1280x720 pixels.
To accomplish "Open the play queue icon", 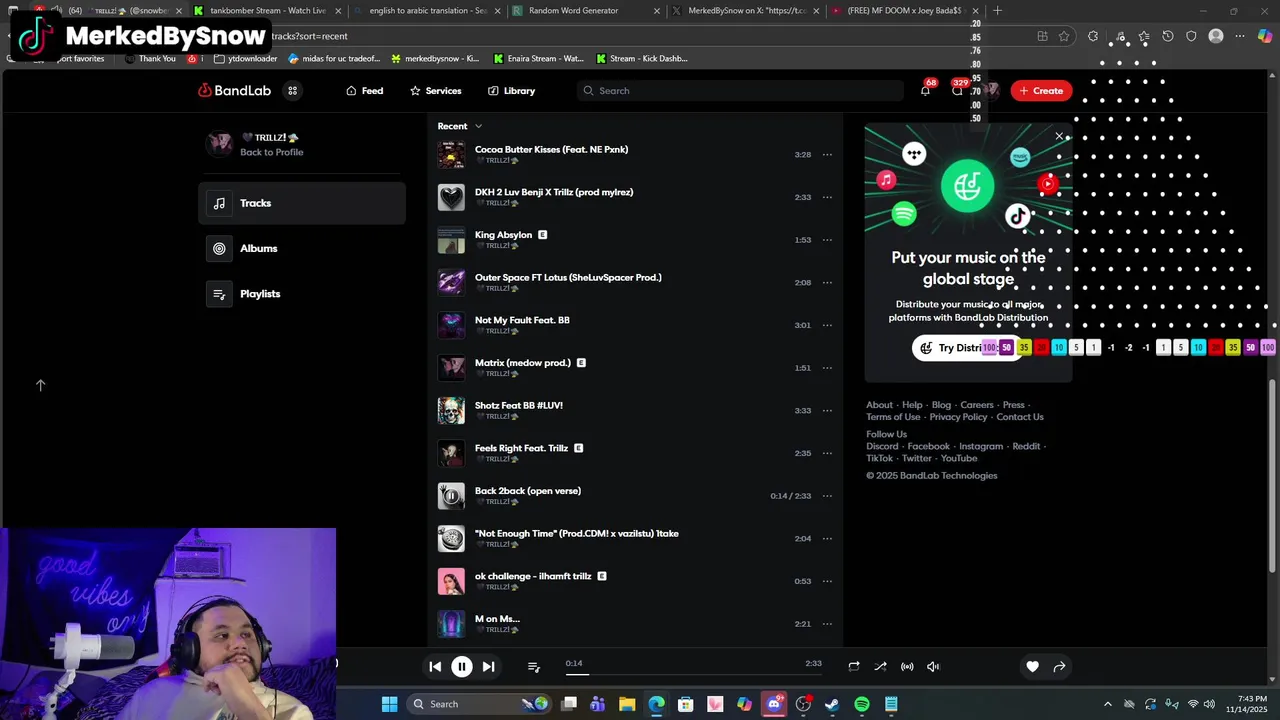I will coord(533,667).
